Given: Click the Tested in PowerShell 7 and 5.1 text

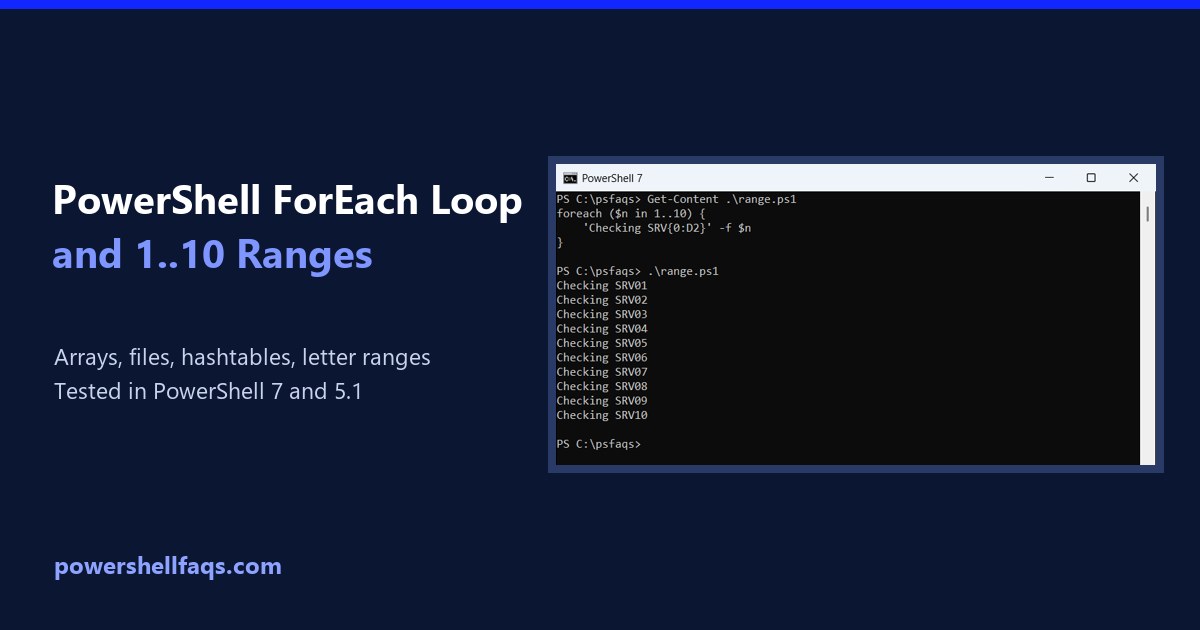Looking at the screenshot, I should (208, 391).
